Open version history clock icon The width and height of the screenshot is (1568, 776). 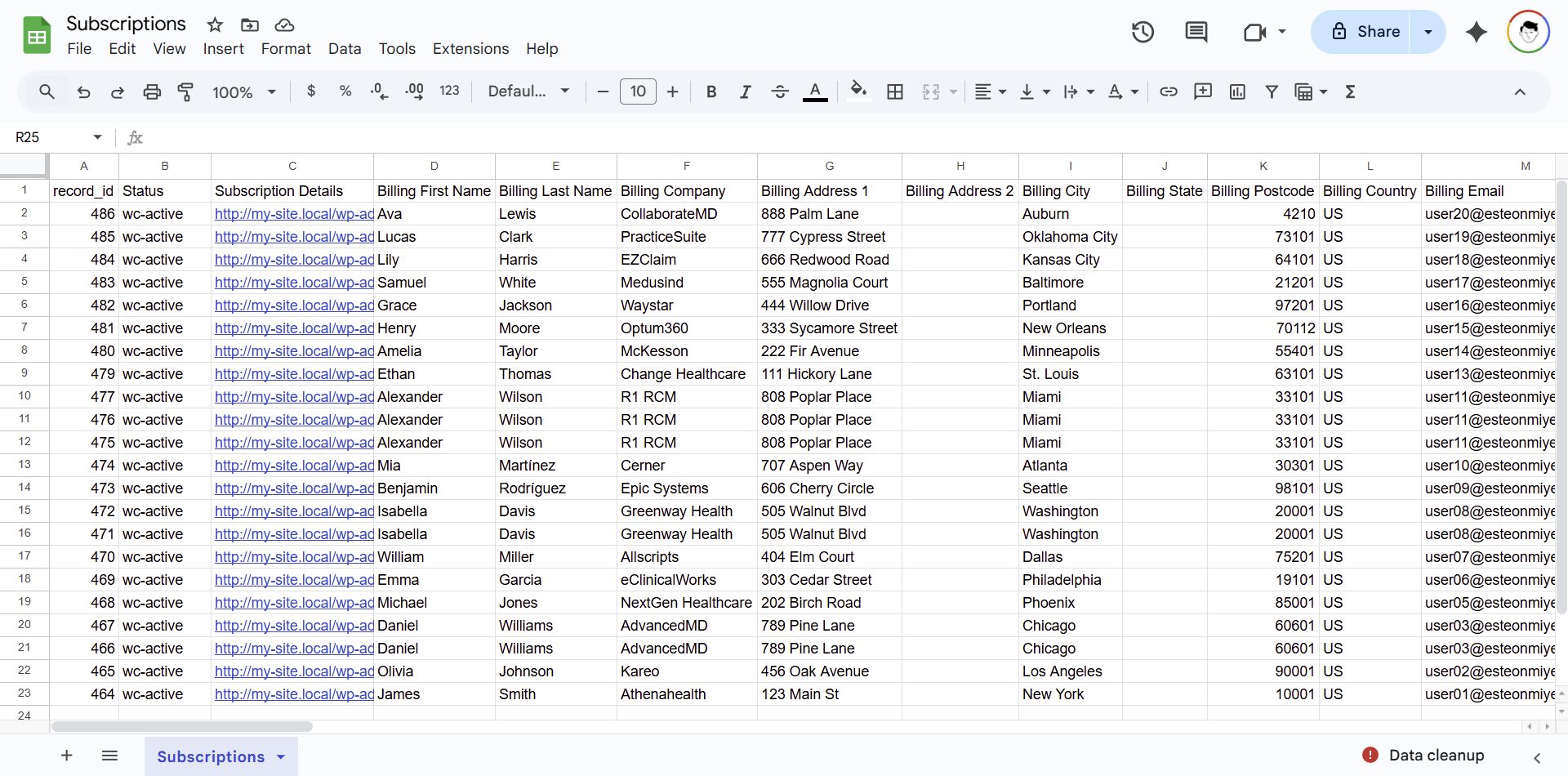[1143, 32]
